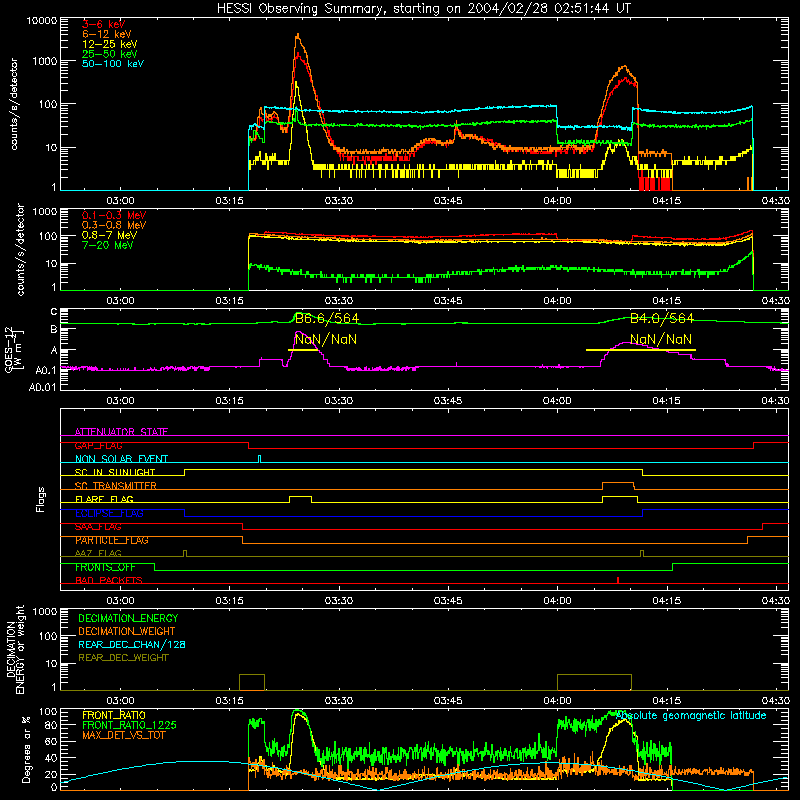Click the REAR_DEC_WEIGHT legend entry
Image resolution: width=800 pixels, height=800 pixels.
[x=123, y=658]
